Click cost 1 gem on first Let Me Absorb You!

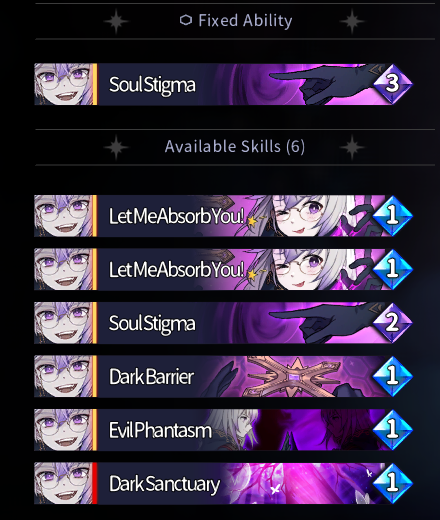click(393, 216)
